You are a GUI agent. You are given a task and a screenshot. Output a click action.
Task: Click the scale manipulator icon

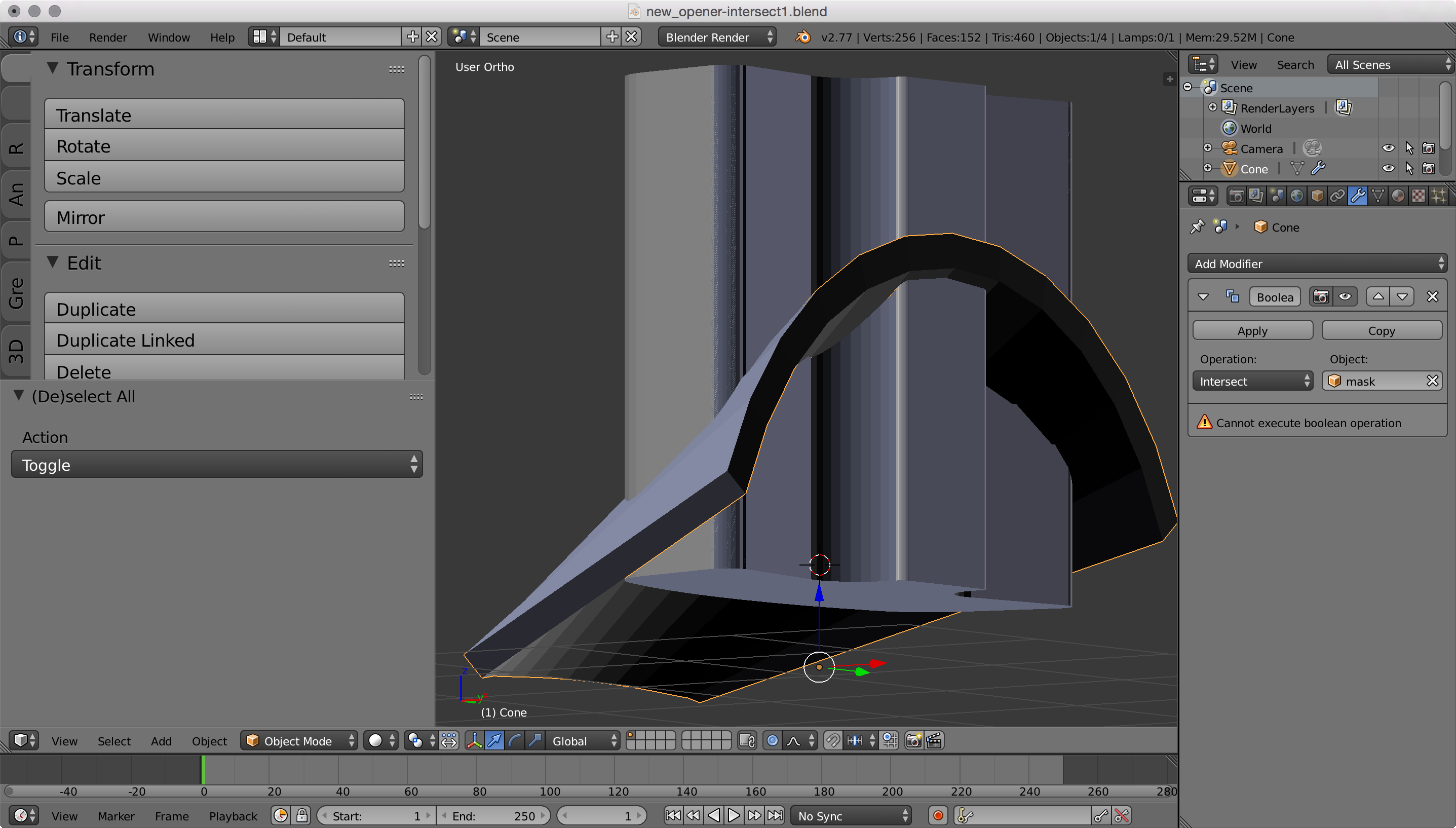pyautogui.click(x=535, y=740)
